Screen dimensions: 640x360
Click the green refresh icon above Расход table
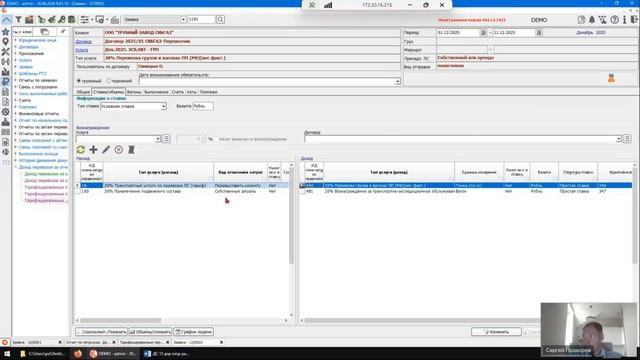pyautogui.click(x=81, y=150)
